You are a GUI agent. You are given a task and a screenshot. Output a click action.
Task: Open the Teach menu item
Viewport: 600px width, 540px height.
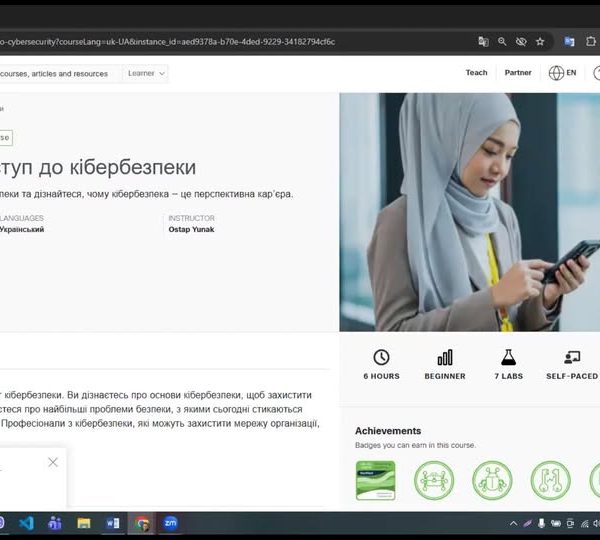476,73
